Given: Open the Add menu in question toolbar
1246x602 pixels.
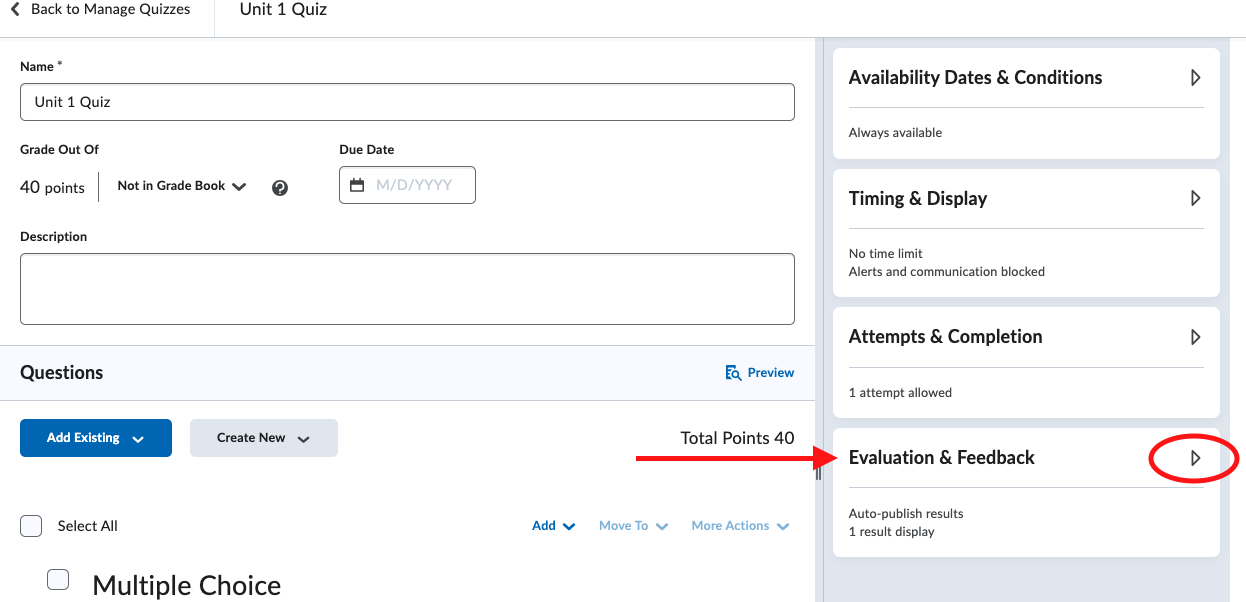Looking at the screenshot, I should pyautogui.click(x=554, y=526).
